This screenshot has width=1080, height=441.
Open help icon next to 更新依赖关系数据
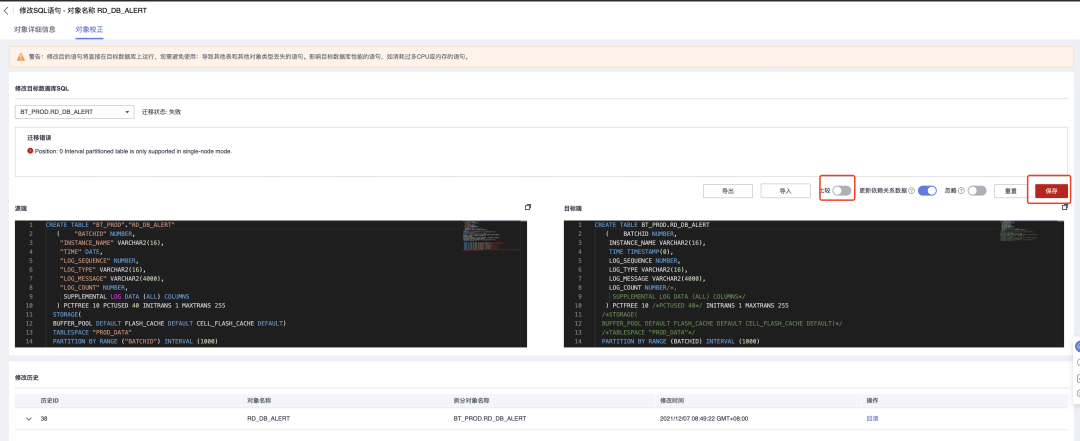point(911,191)
